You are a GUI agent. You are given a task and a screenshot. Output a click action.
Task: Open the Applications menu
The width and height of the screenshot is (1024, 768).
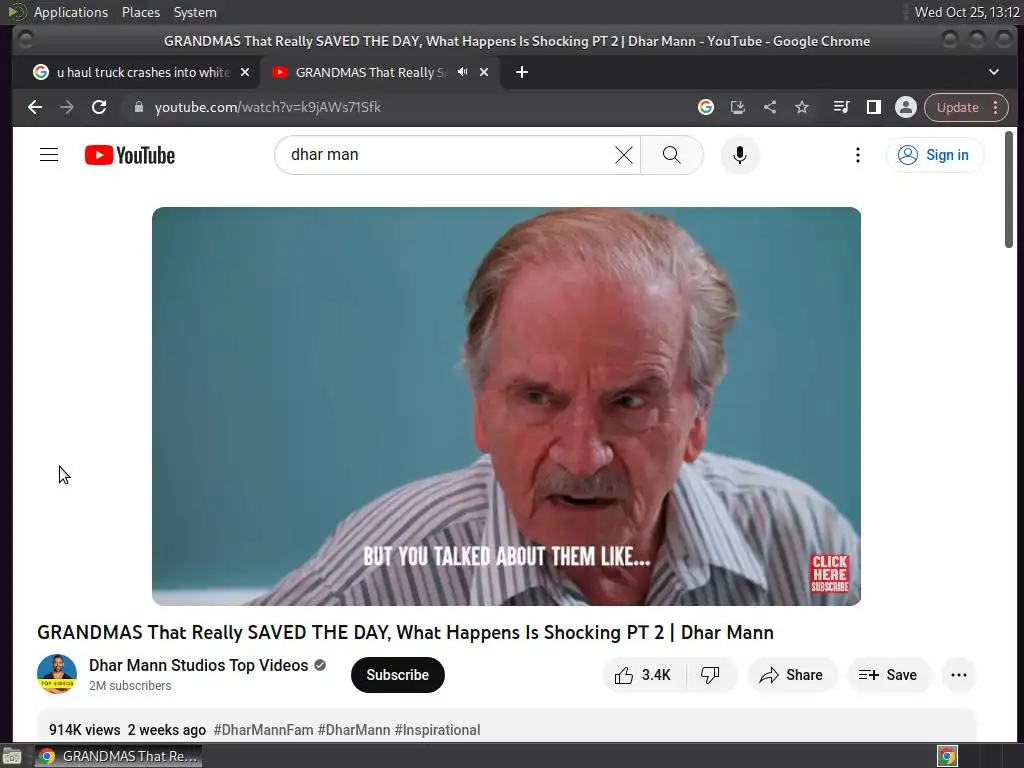(x=71, y=12)
